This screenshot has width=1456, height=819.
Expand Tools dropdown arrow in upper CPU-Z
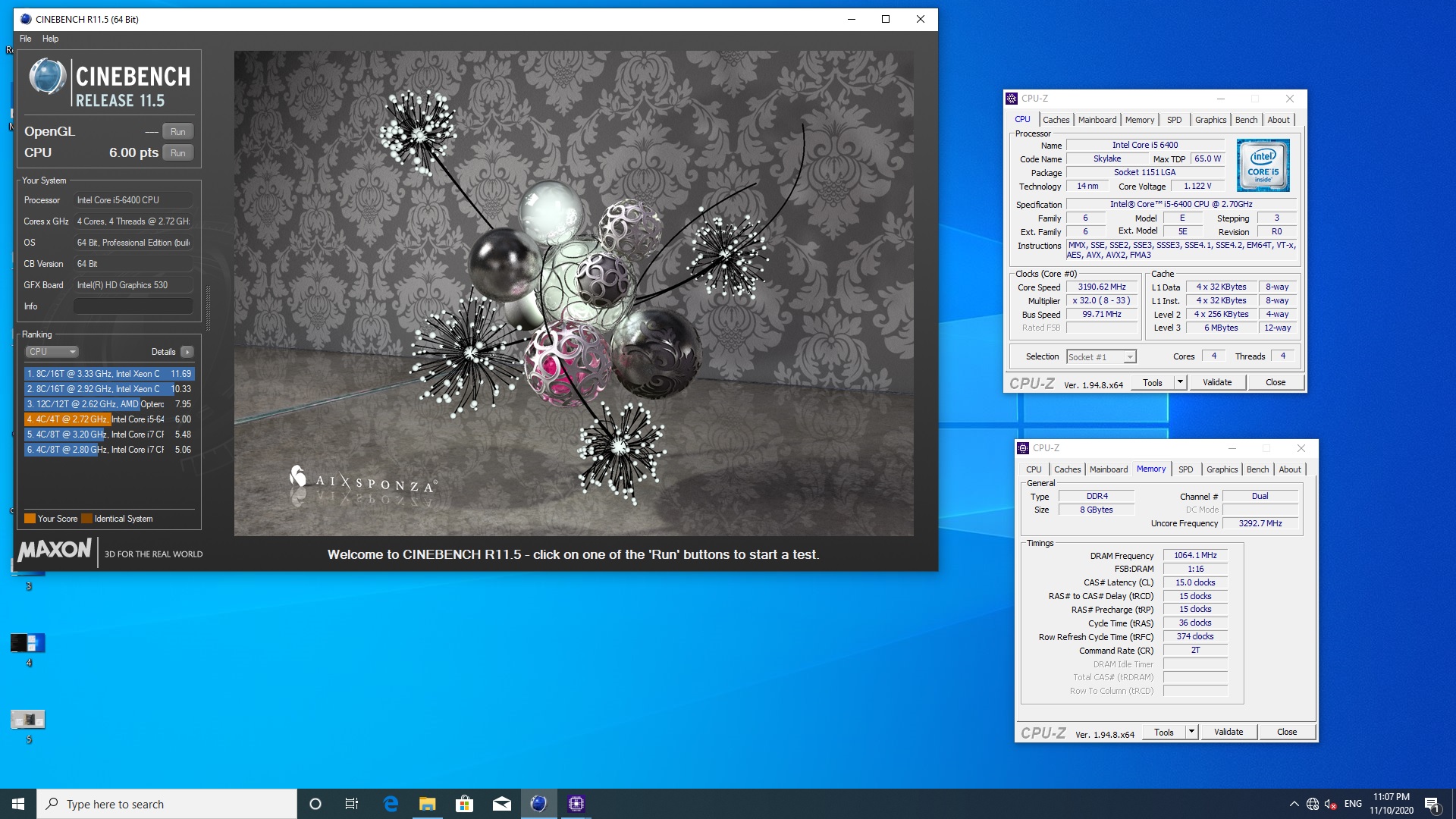[x=1180, y=383]
